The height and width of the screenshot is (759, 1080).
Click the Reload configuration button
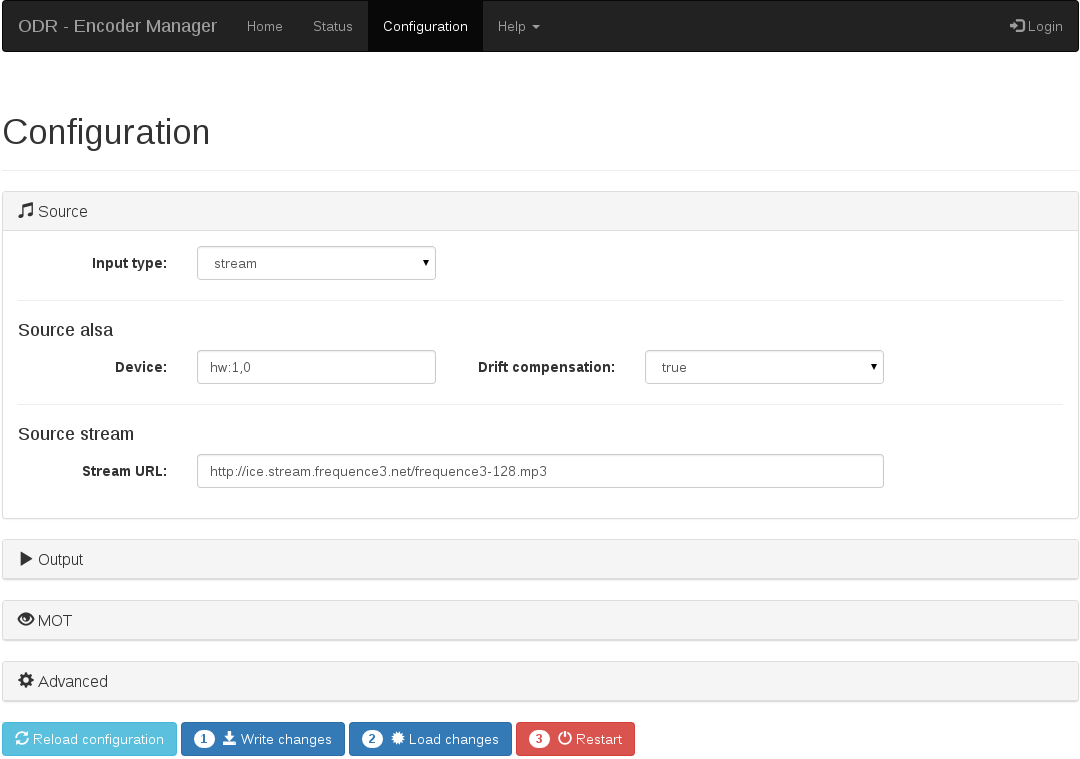pos(90,739)
